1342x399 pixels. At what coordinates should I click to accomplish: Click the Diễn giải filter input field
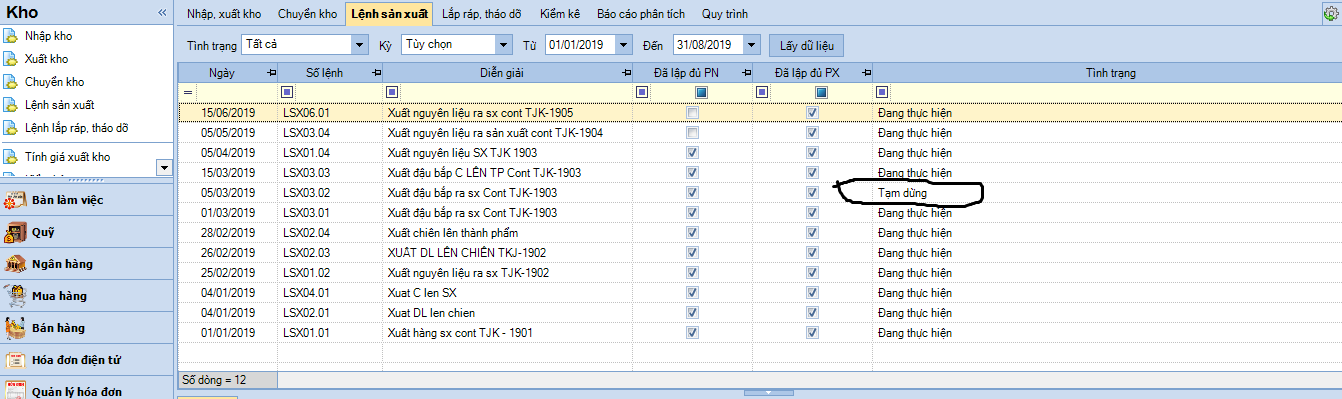515,92
